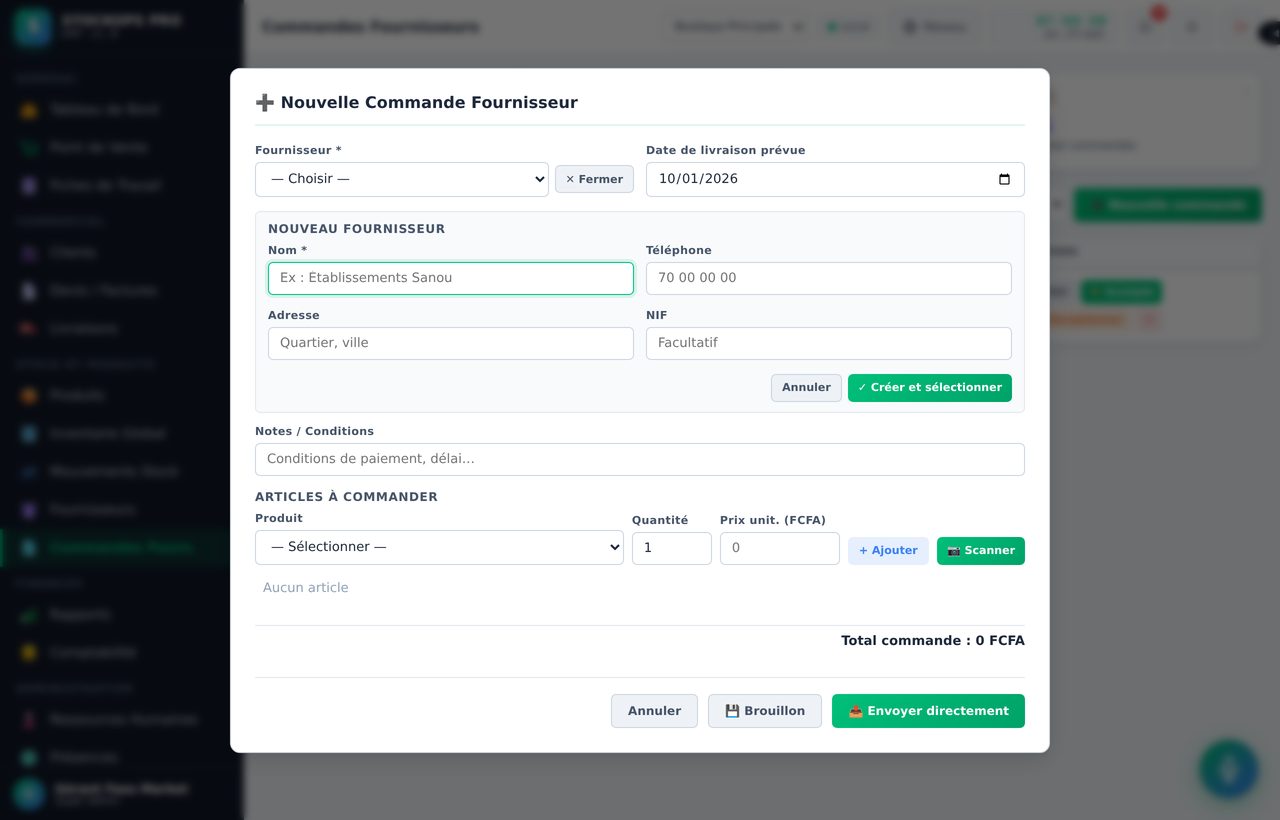The image size is (1280, 820).
Task: Click the Adresse Quartier, ville field
Action: click(451, 343)
